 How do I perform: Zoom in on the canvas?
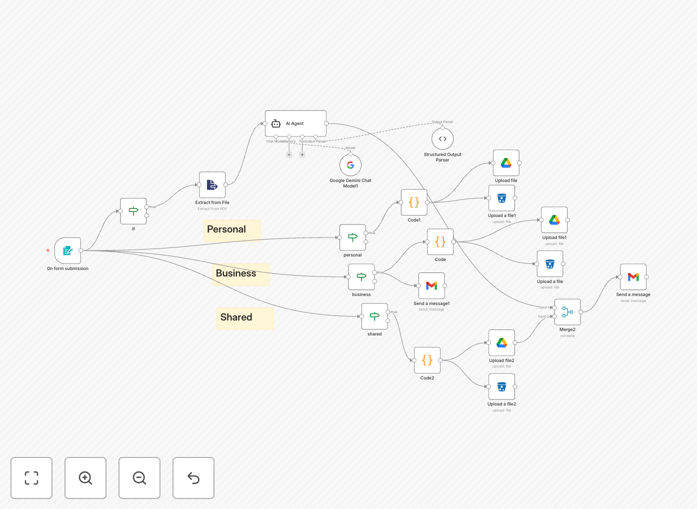point(85,478)
